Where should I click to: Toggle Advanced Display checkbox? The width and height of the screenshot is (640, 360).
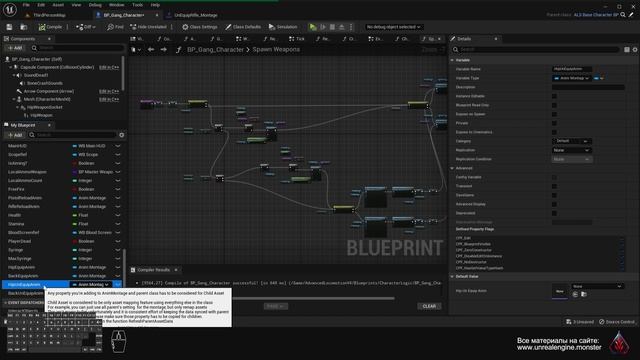[x=554, y=204]
